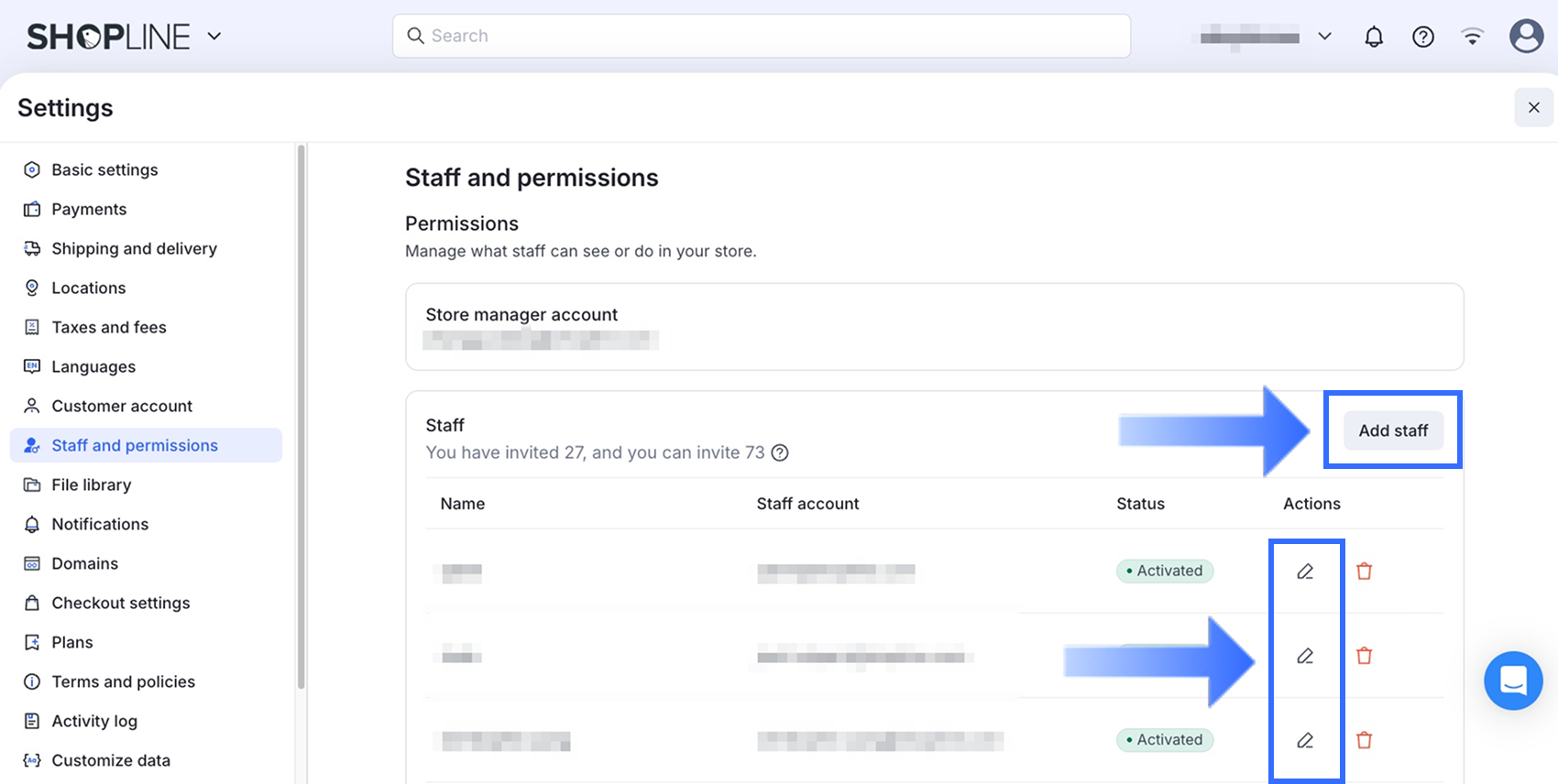Open Basic settings in sidebar
Image resolution: width=1558 pixels, height=784 pixels.
tap(104, 169)
